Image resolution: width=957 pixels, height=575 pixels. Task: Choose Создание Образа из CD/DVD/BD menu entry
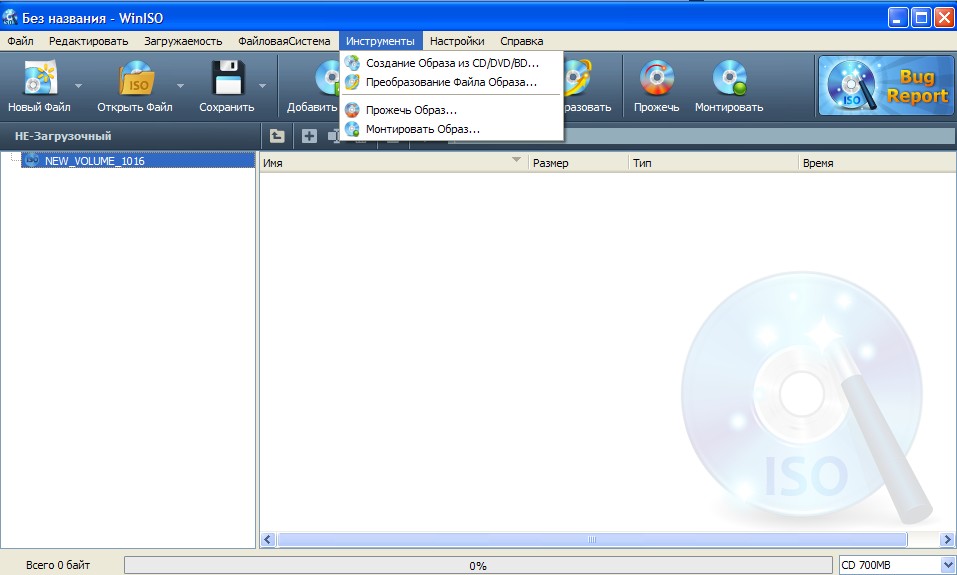(451, 63)
